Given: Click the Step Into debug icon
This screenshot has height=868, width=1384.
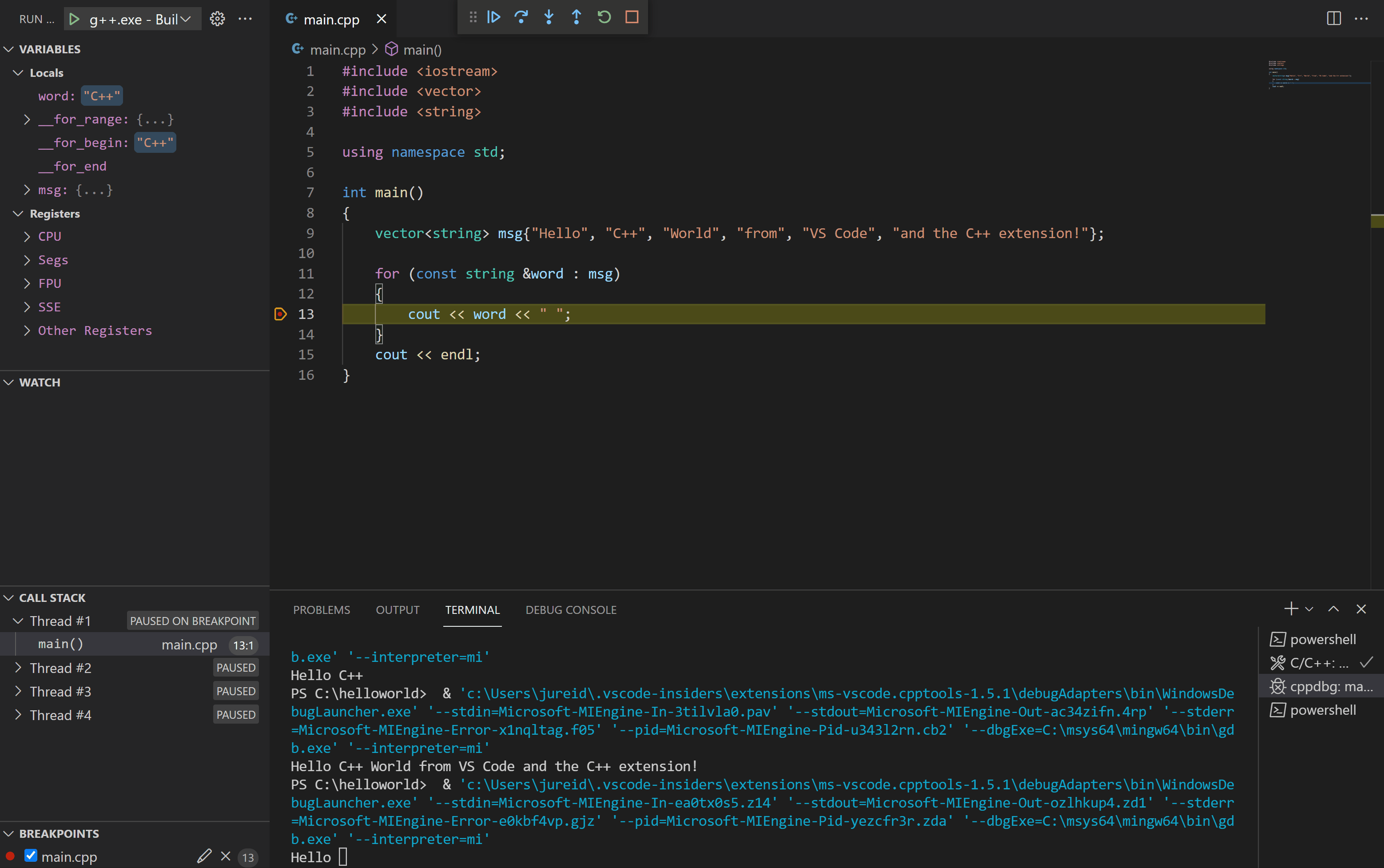Looking at the screenshot, I should [549, 17].
